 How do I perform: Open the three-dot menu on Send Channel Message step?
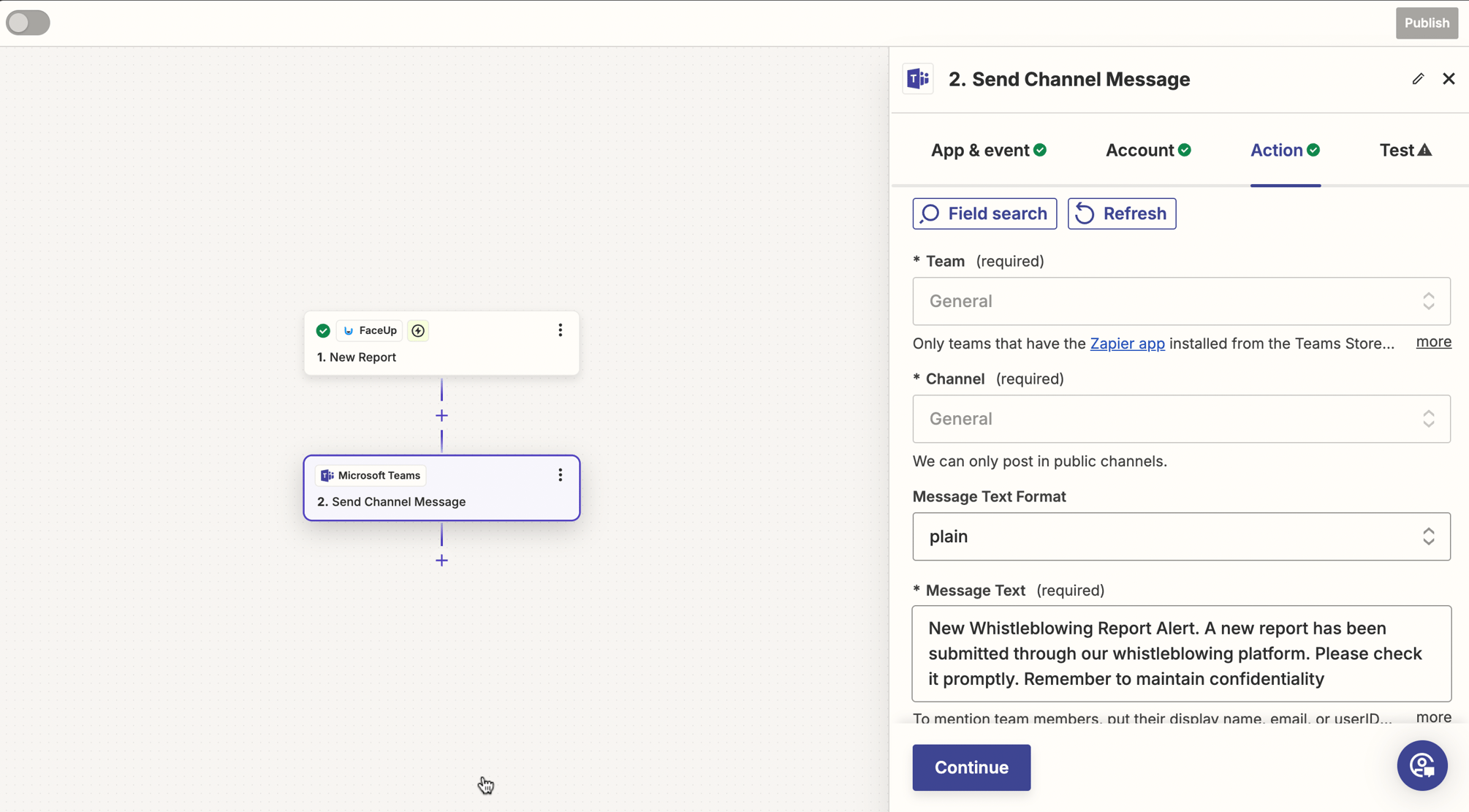(x=560, y=475)
